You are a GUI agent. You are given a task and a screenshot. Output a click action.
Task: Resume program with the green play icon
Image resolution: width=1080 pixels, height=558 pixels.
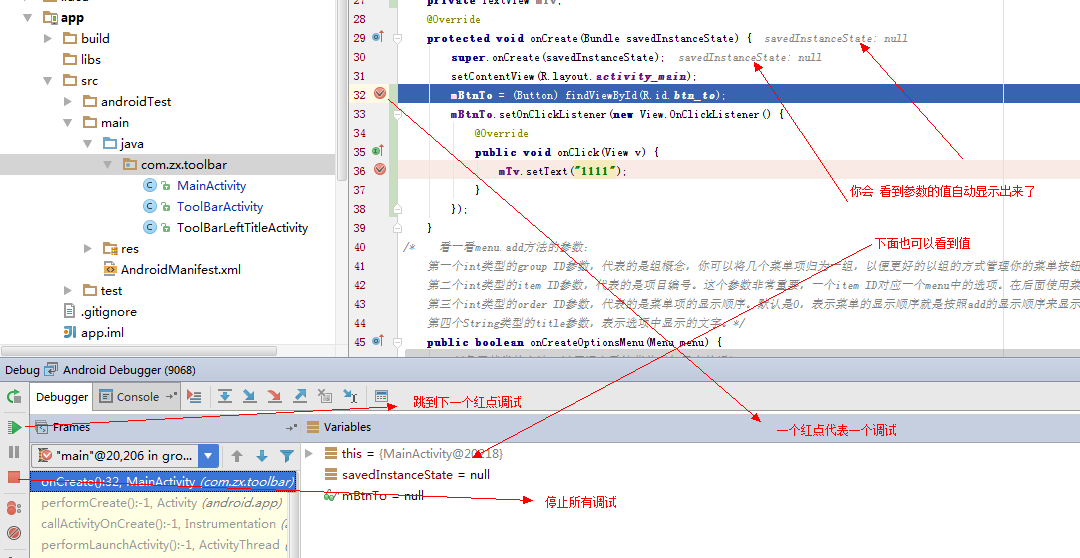pos(14,427)
